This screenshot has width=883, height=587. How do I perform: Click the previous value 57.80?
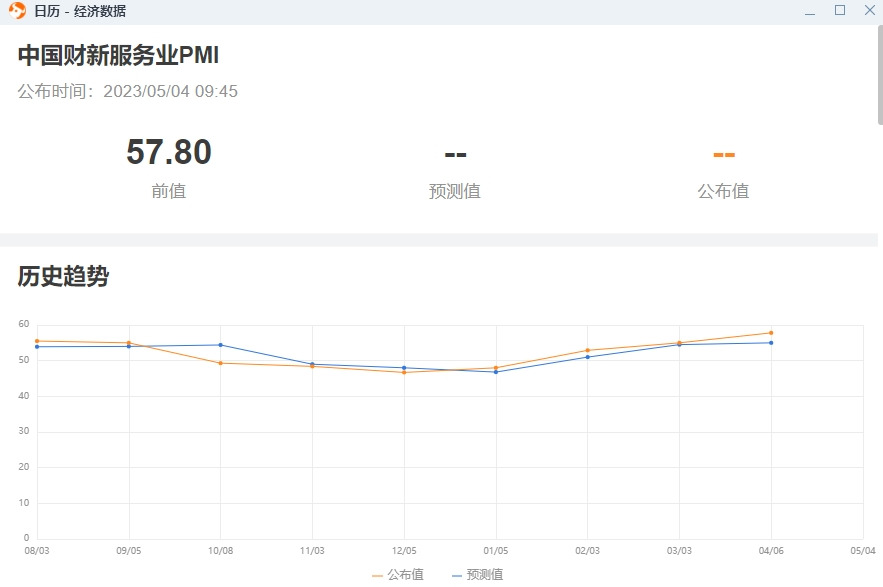click(x=169, y=152)
